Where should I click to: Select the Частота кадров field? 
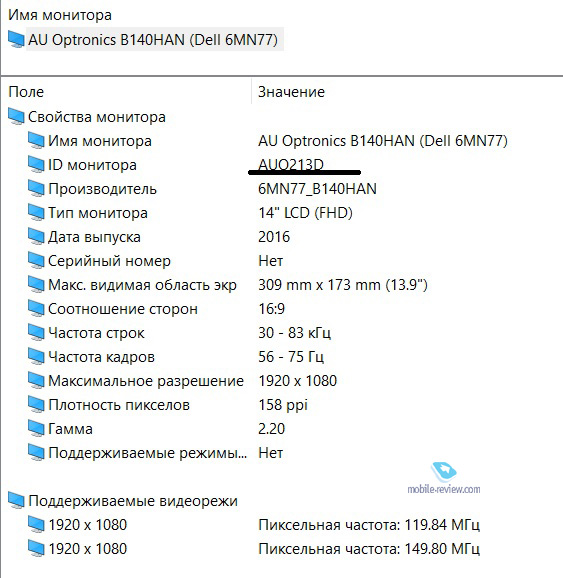coord(101,357)
